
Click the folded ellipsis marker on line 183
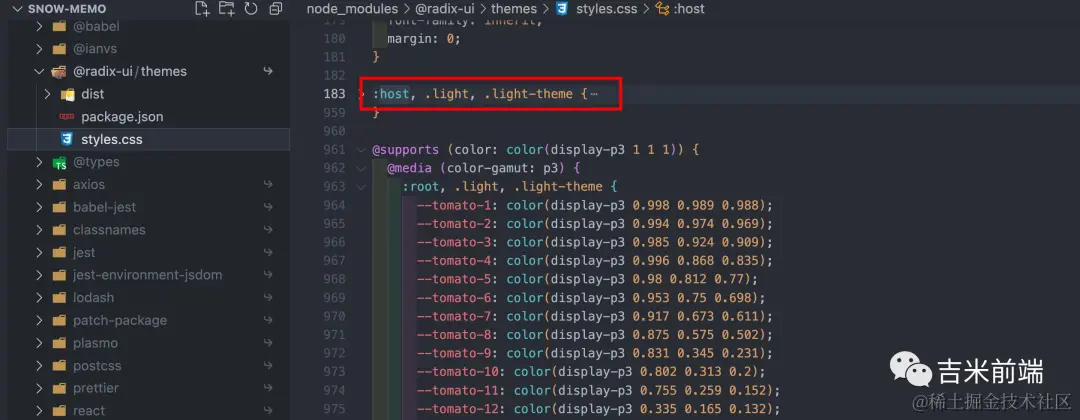594,94
